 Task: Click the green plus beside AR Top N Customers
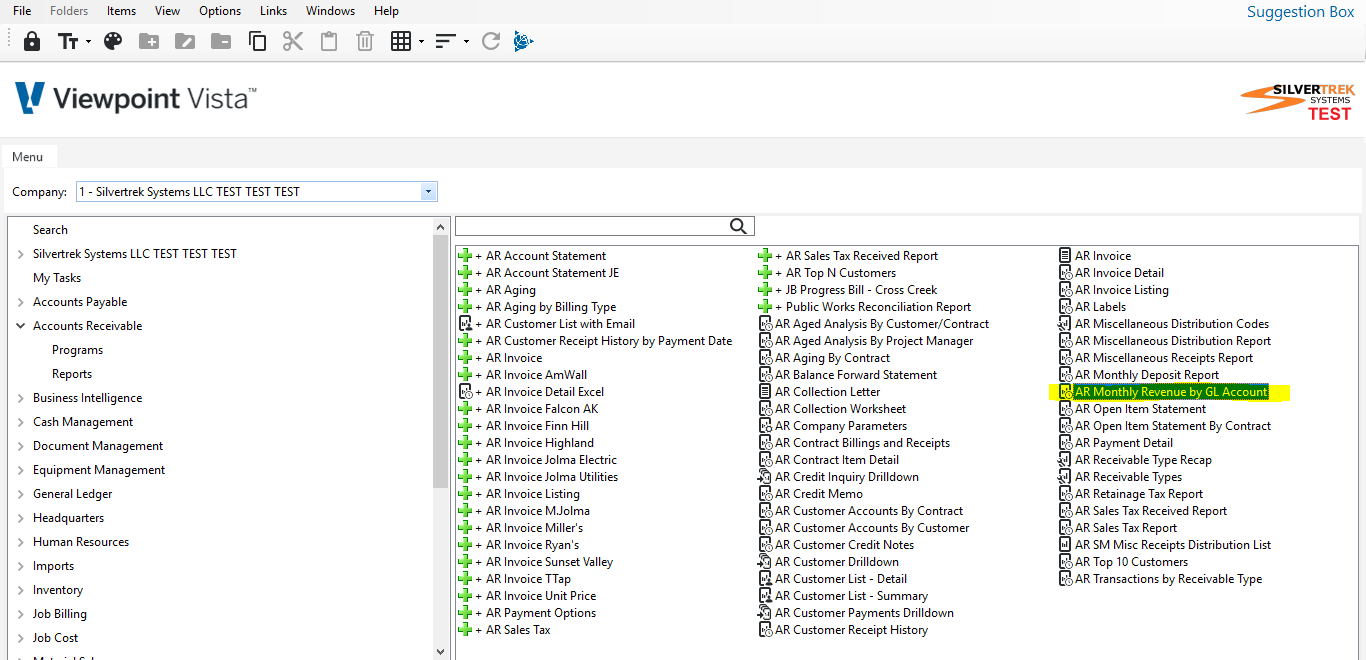click(765, 273)
